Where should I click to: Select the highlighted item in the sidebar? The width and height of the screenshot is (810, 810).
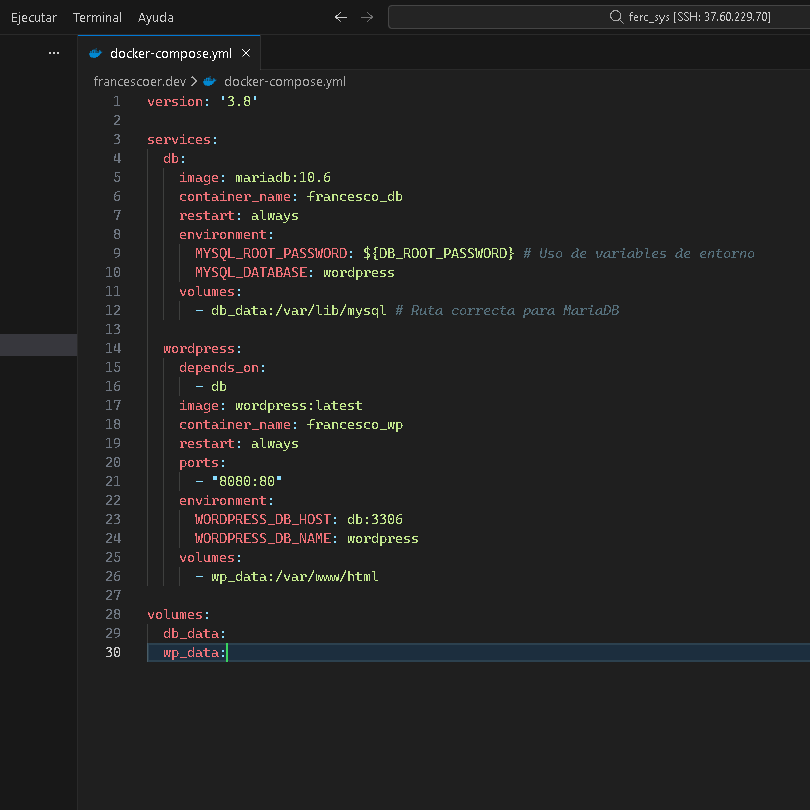[x=38, y=345]
